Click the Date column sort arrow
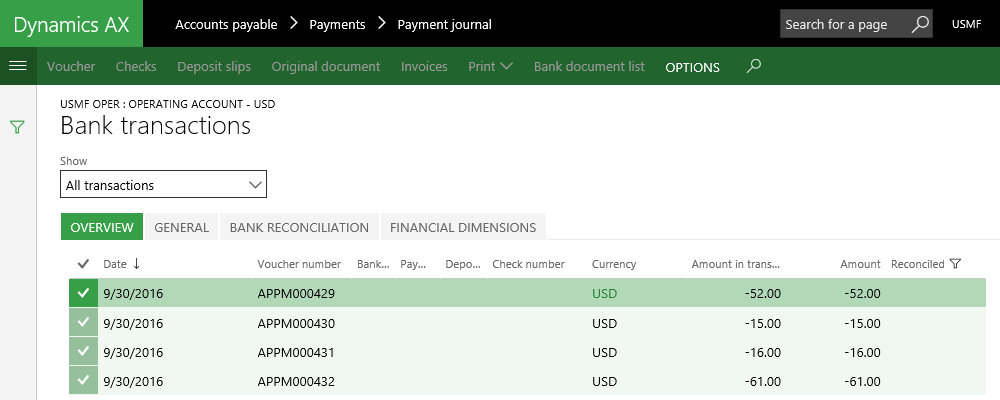 click(136, 264)
